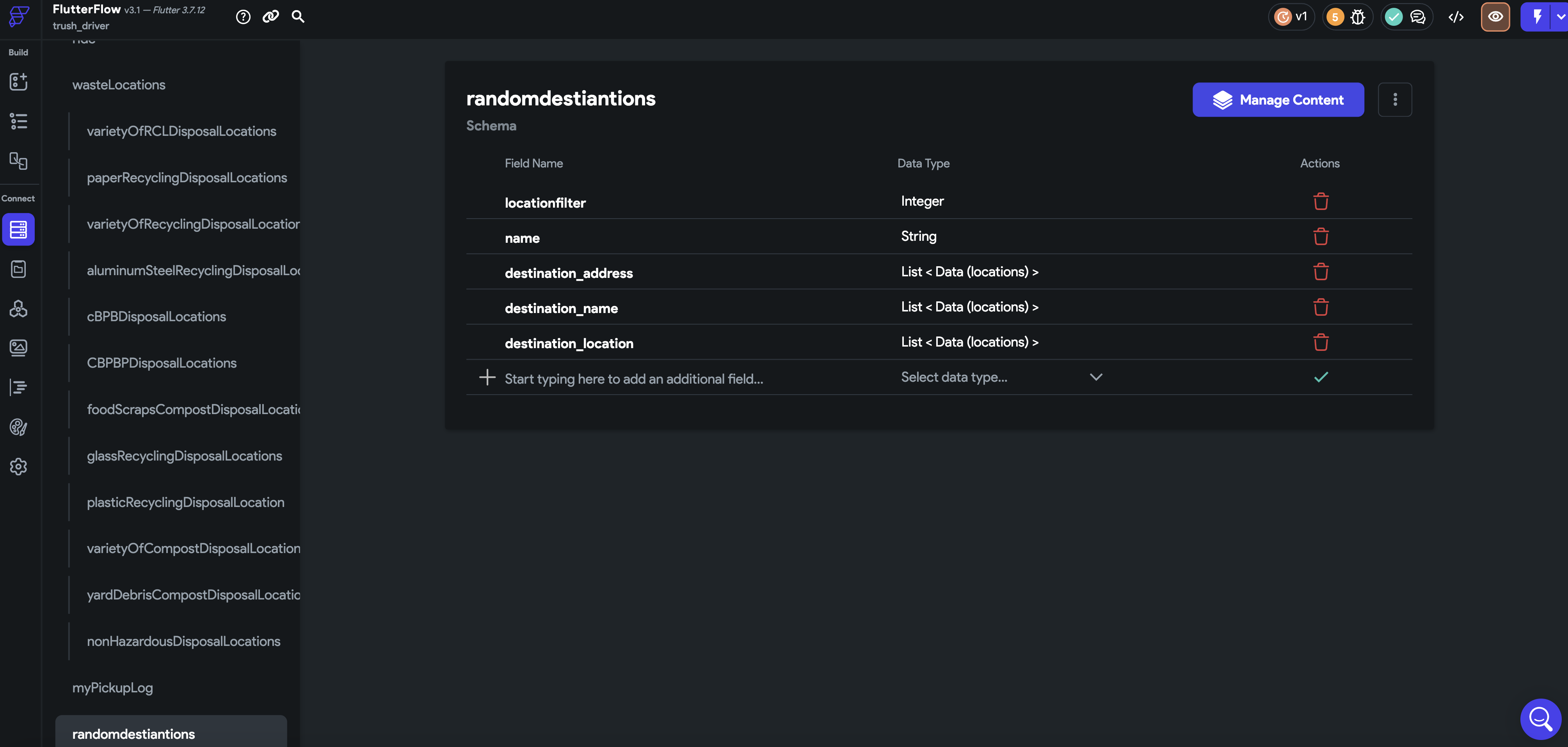The width and height of the screenshot is (1568, 747).
Task: Open the Theme Settings palette panel
Action: pos(18,427)
